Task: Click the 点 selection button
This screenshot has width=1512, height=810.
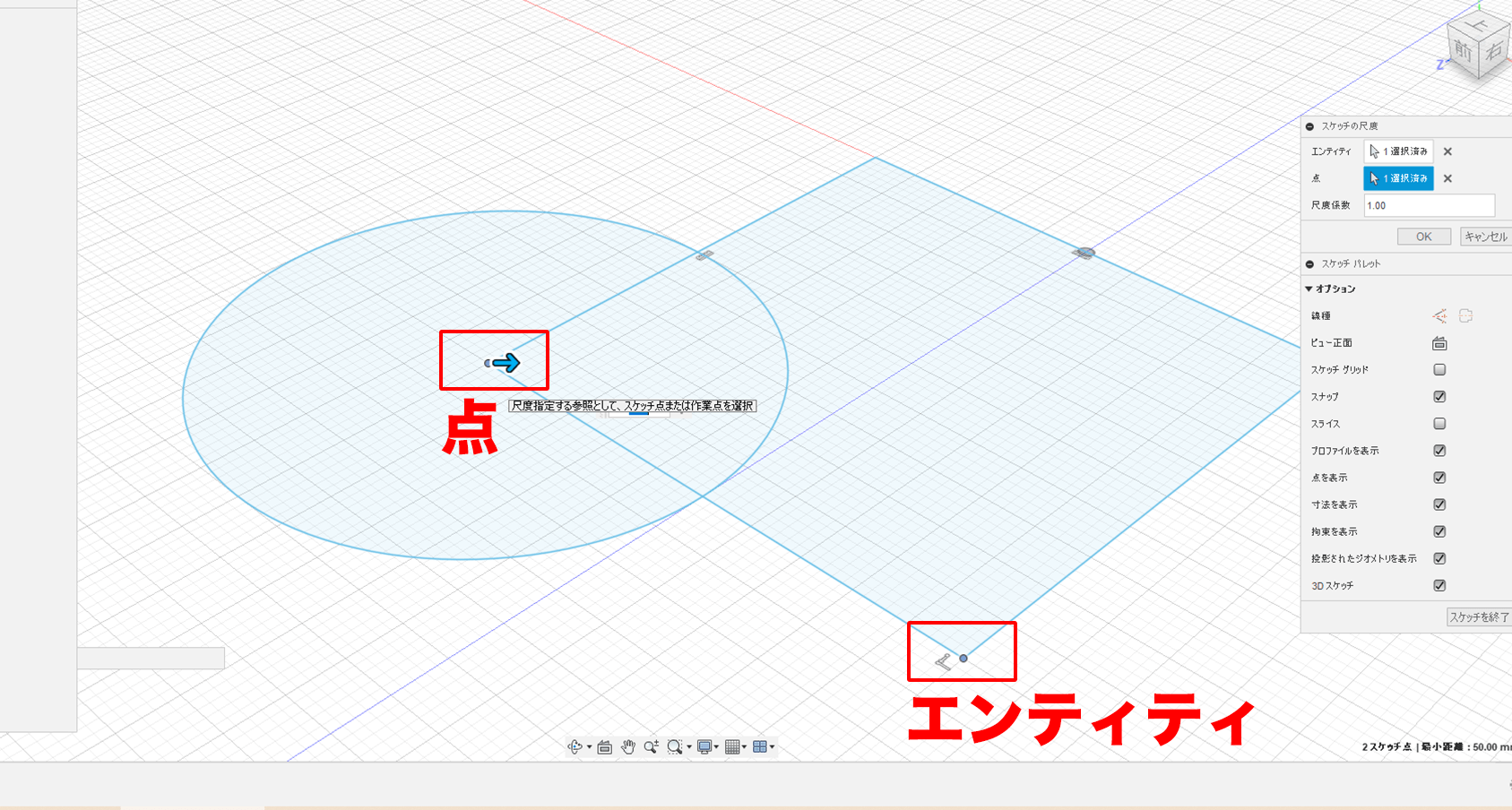Action: (x=1398, y=178)
